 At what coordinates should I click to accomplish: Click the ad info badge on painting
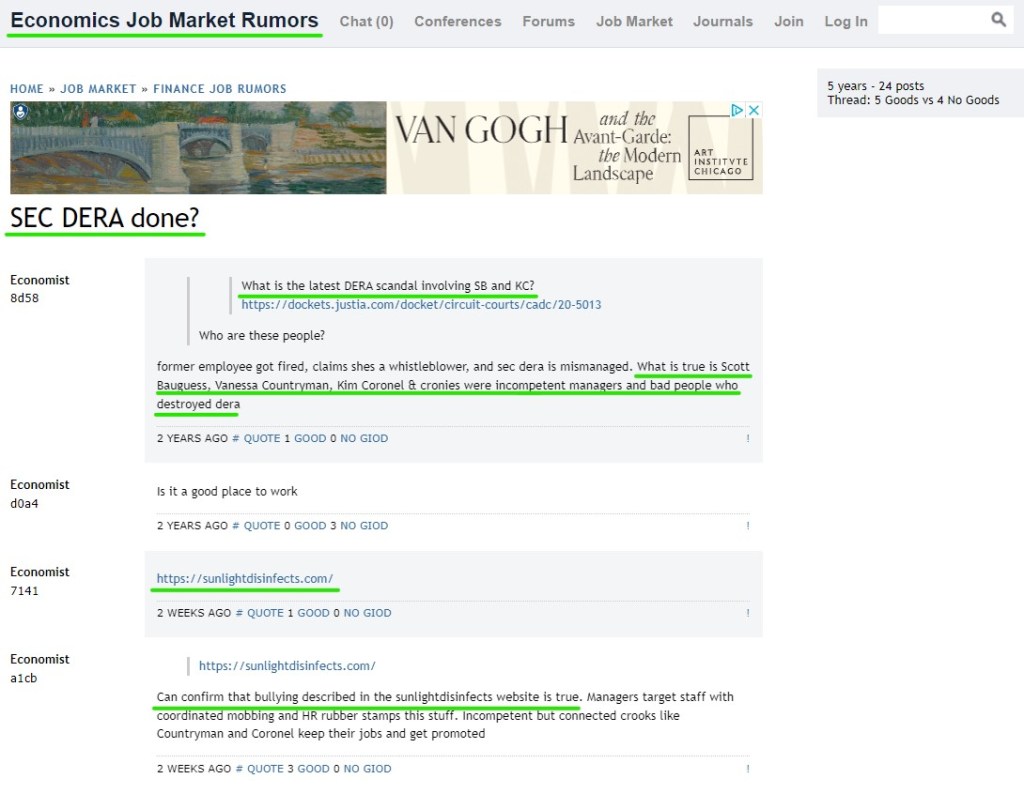(20, 112)
